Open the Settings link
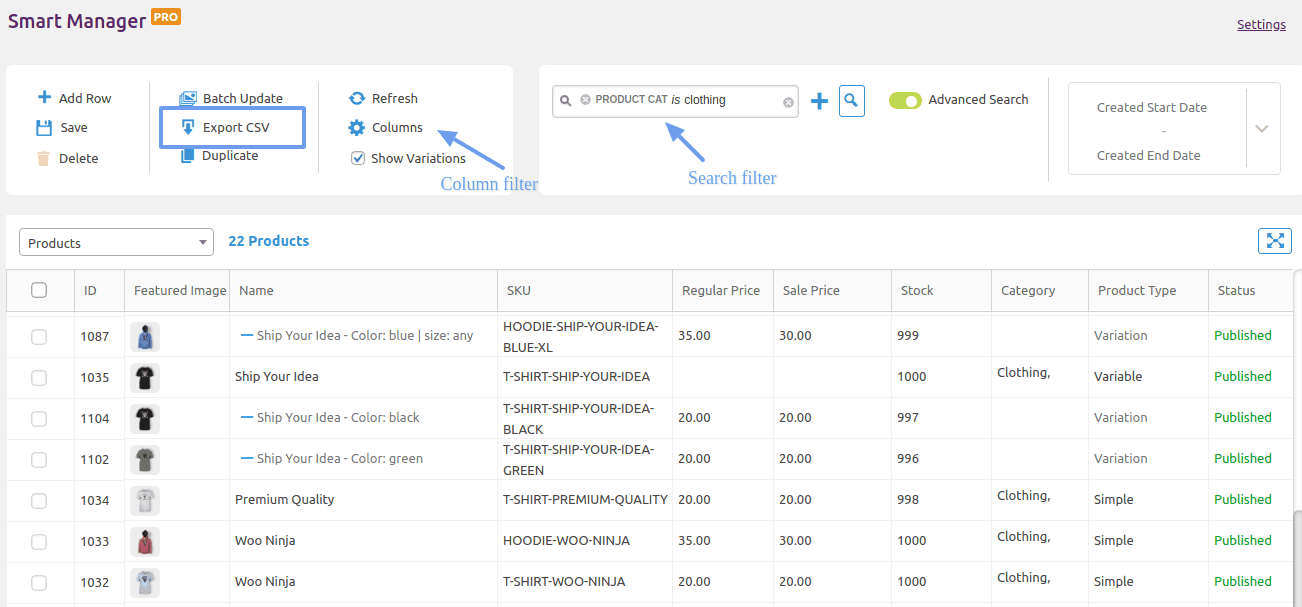 1261,25
